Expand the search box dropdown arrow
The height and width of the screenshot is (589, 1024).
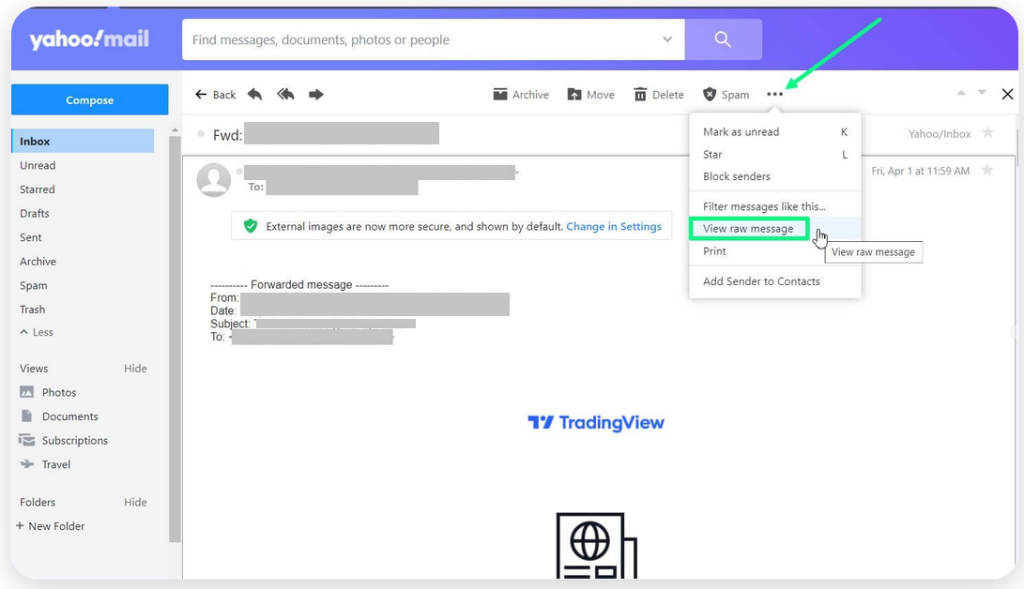tap(667, 40)
